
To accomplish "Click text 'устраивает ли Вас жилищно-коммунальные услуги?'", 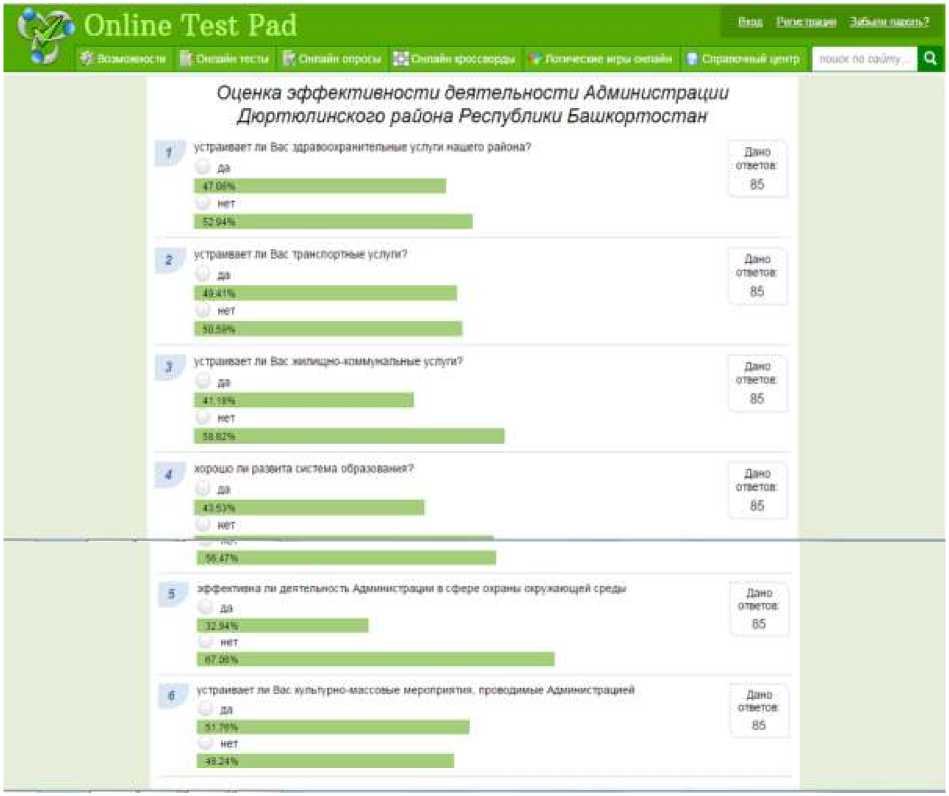I will [x=328, y=361].
